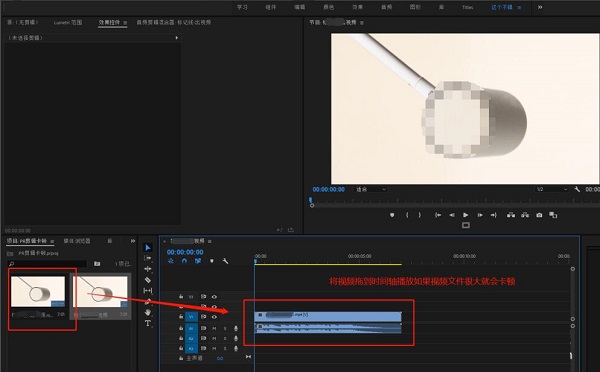The height and width of the screenshot is (372, 600).
Task: Open the Lumetri 范围 tab
Action: [x=68, y=23]
